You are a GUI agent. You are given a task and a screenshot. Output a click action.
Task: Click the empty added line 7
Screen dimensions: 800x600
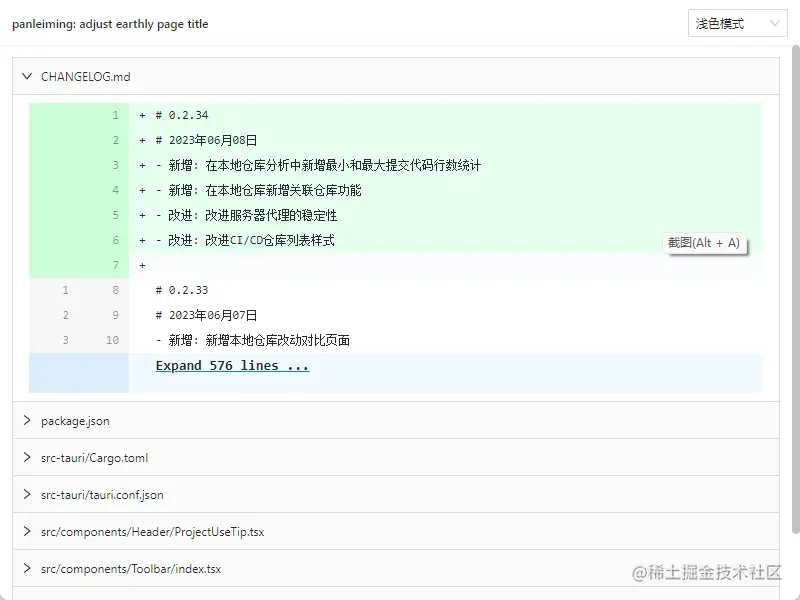coord(396,265)
